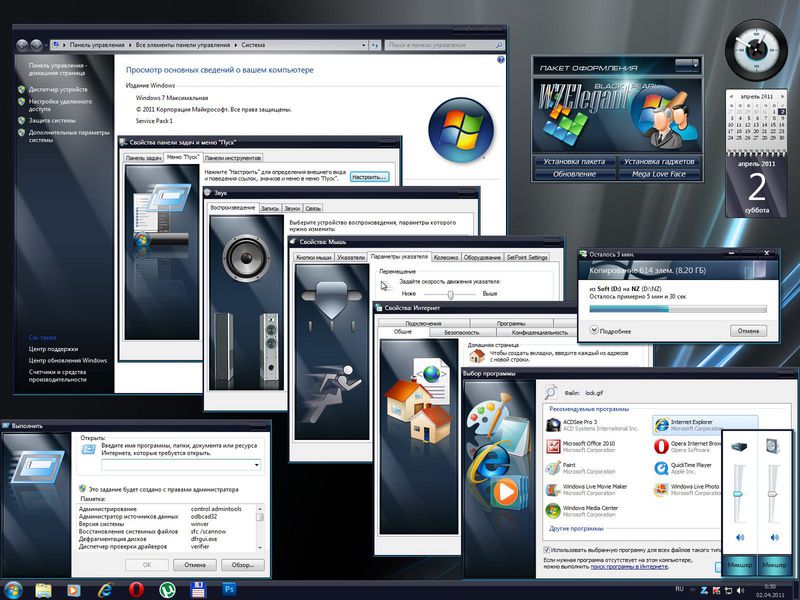
Task: Open the System window help icon
Action: click(501, 60)
